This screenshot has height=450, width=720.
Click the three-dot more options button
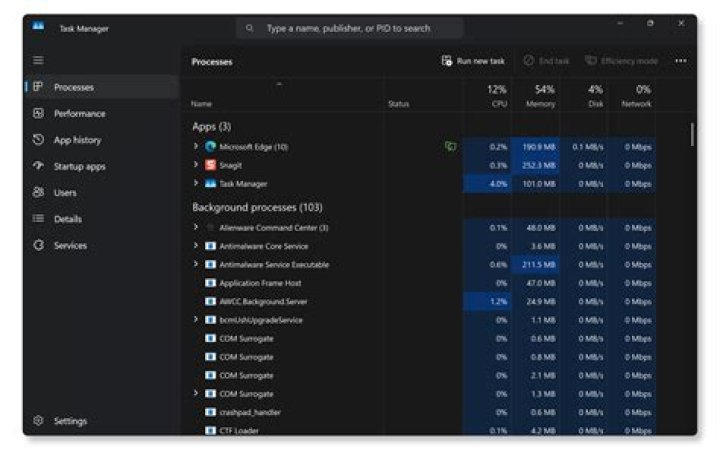pos(680,61)
